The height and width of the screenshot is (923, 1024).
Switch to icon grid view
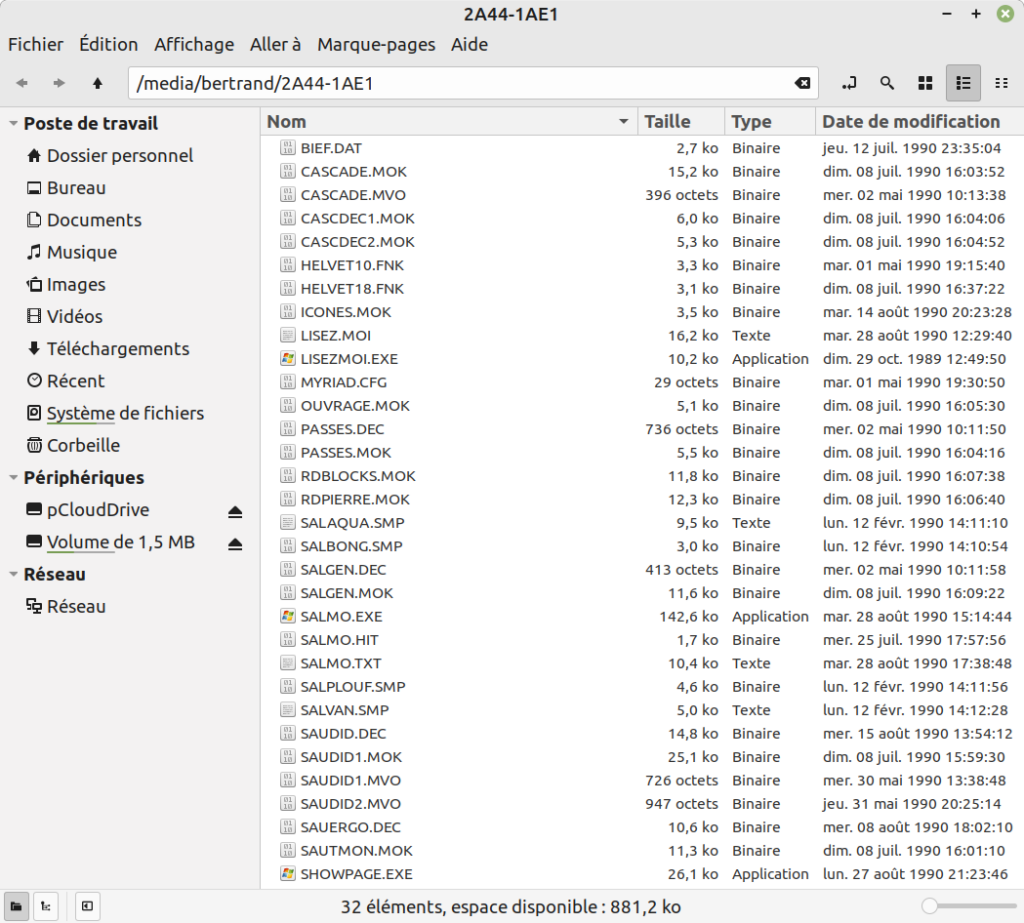[x=925, y=83]
